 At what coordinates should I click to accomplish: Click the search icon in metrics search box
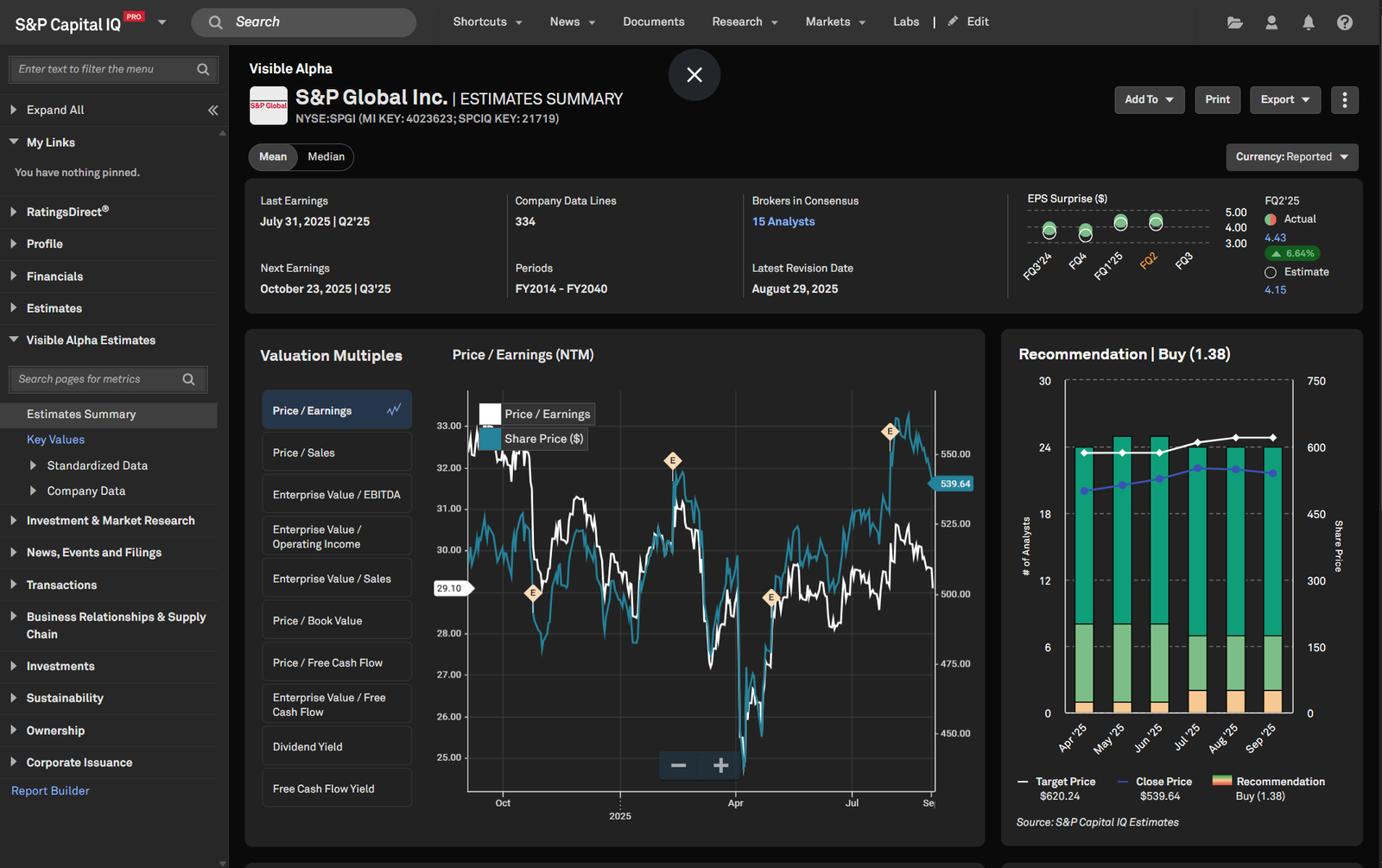point(188,379)
